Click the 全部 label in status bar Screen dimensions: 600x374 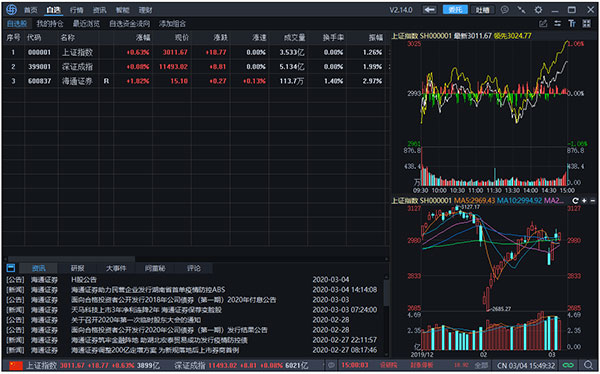pos(481,365)
